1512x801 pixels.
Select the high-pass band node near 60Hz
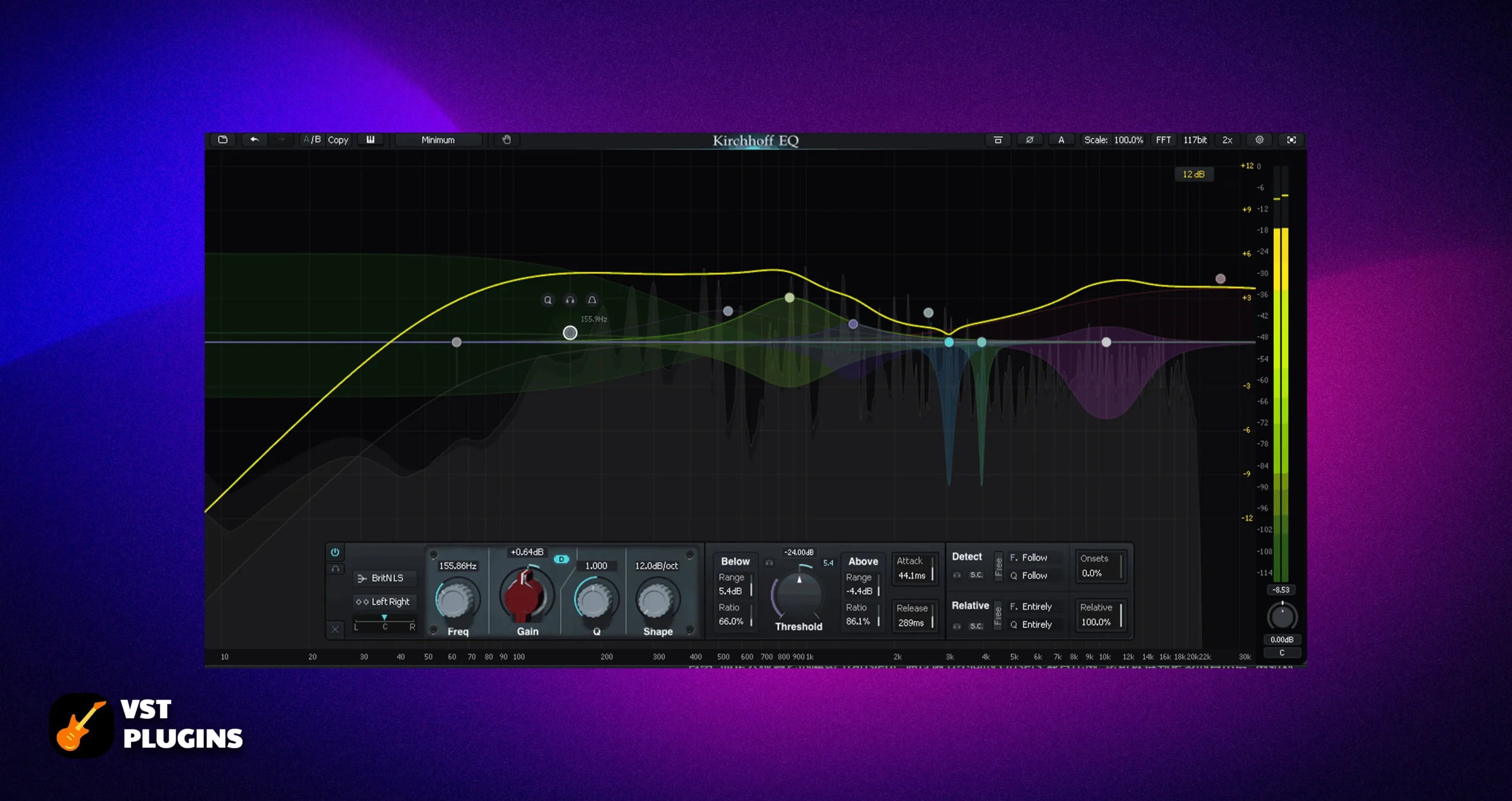457,342
